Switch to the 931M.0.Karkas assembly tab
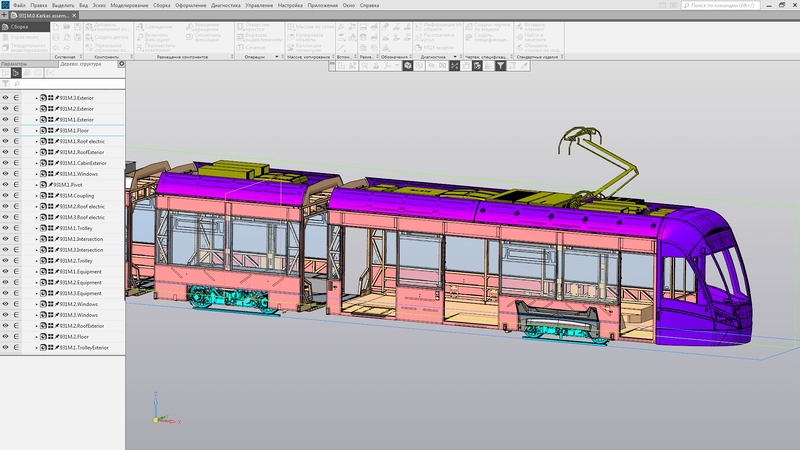The height and width of the screenshot is (450, 800). [45, 16]
